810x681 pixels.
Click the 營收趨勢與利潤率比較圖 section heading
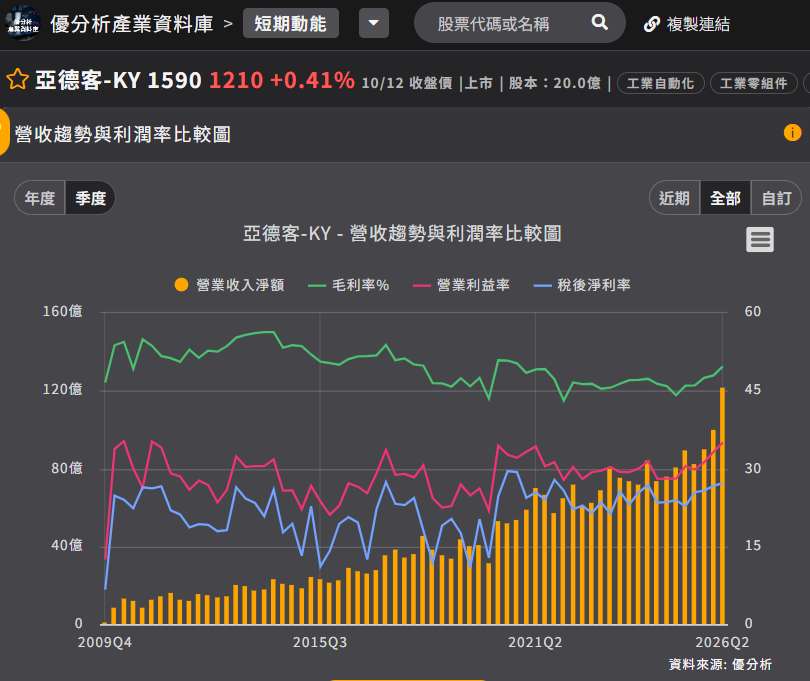point(123,134)
